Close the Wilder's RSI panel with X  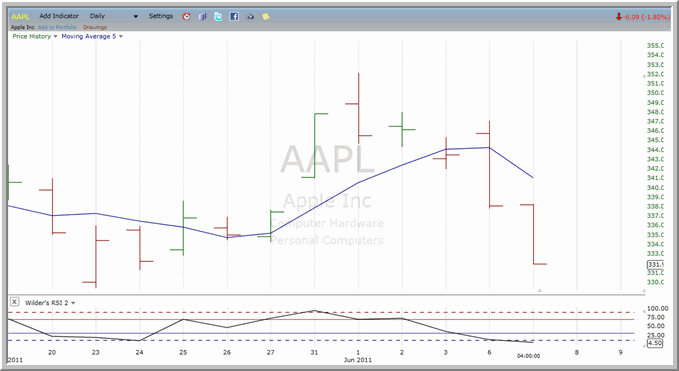pyautogui.click(x=14, y=302)
